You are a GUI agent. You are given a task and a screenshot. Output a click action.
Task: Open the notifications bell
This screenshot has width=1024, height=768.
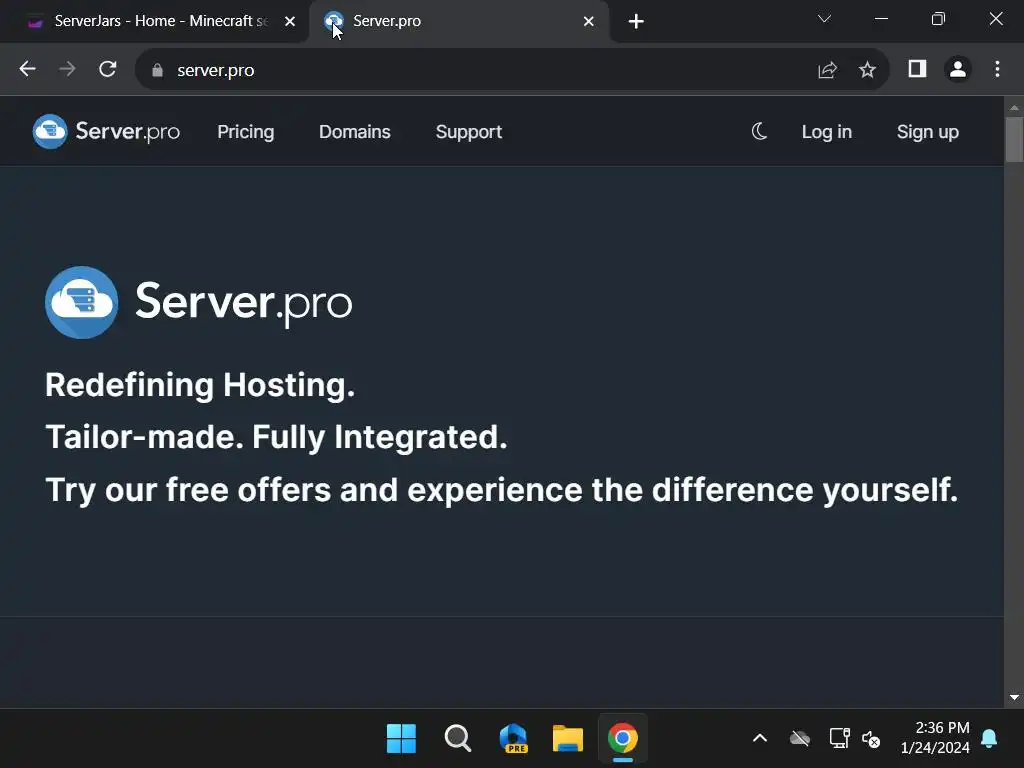coord(989,739)
